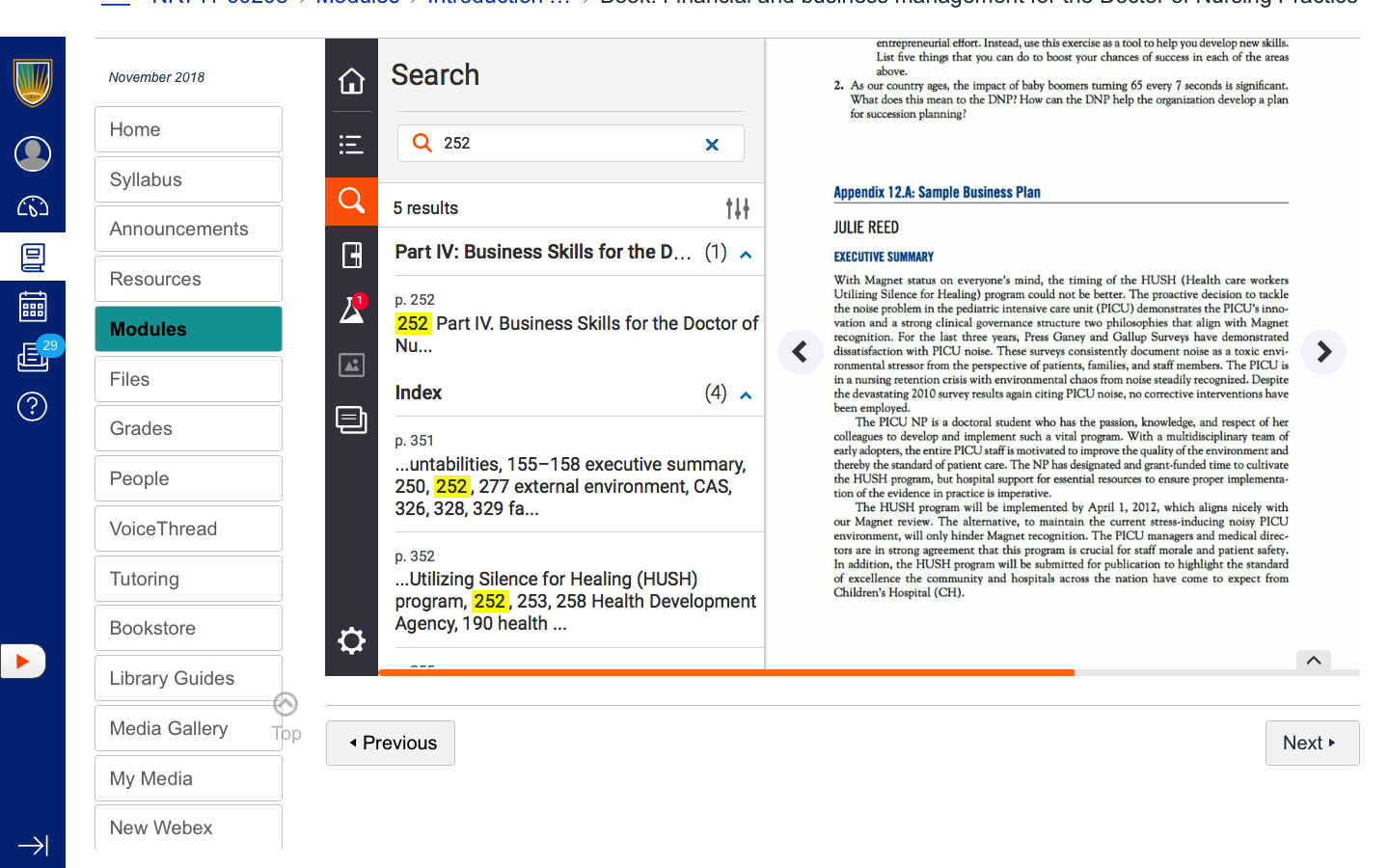Collapse the Part IV results section
The width and height of the screenshot is (1389, 868).
click(x=746, y=255)
